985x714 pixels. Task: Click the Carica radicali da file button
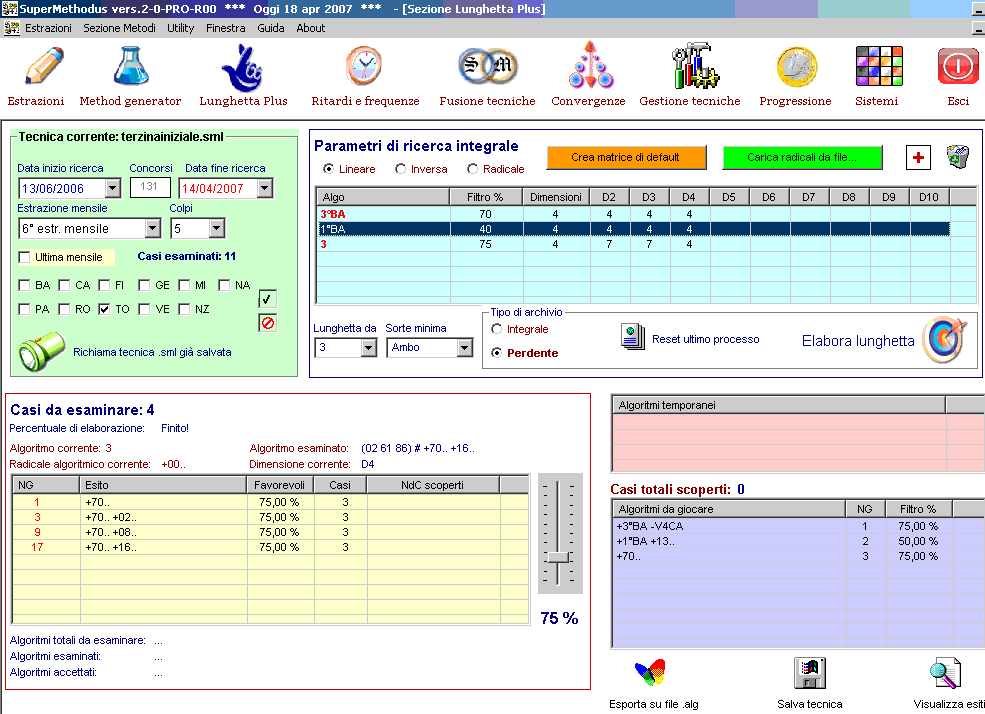[802, 158]
